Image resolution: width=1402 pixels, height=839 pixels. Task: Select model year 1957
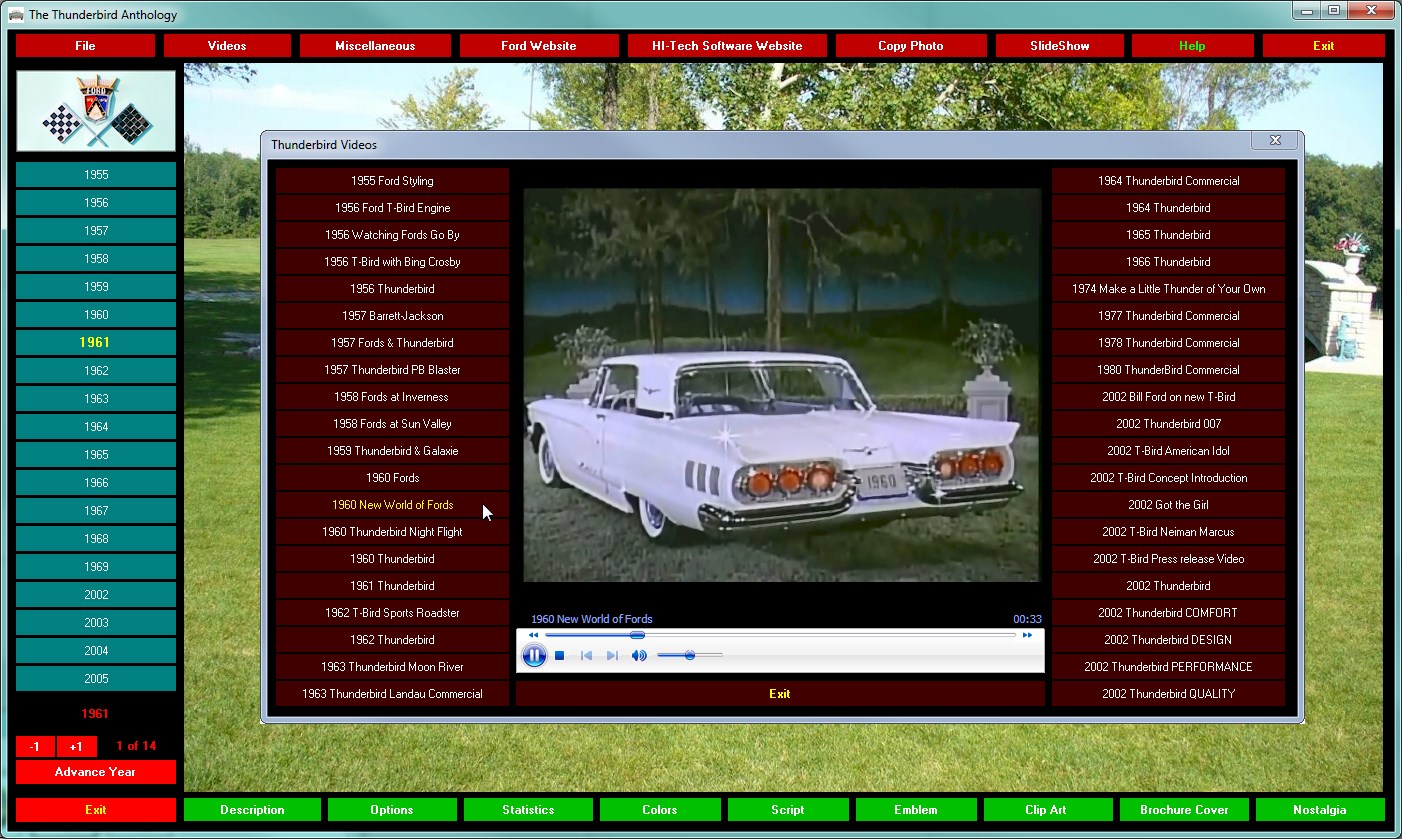coord(96,231)
